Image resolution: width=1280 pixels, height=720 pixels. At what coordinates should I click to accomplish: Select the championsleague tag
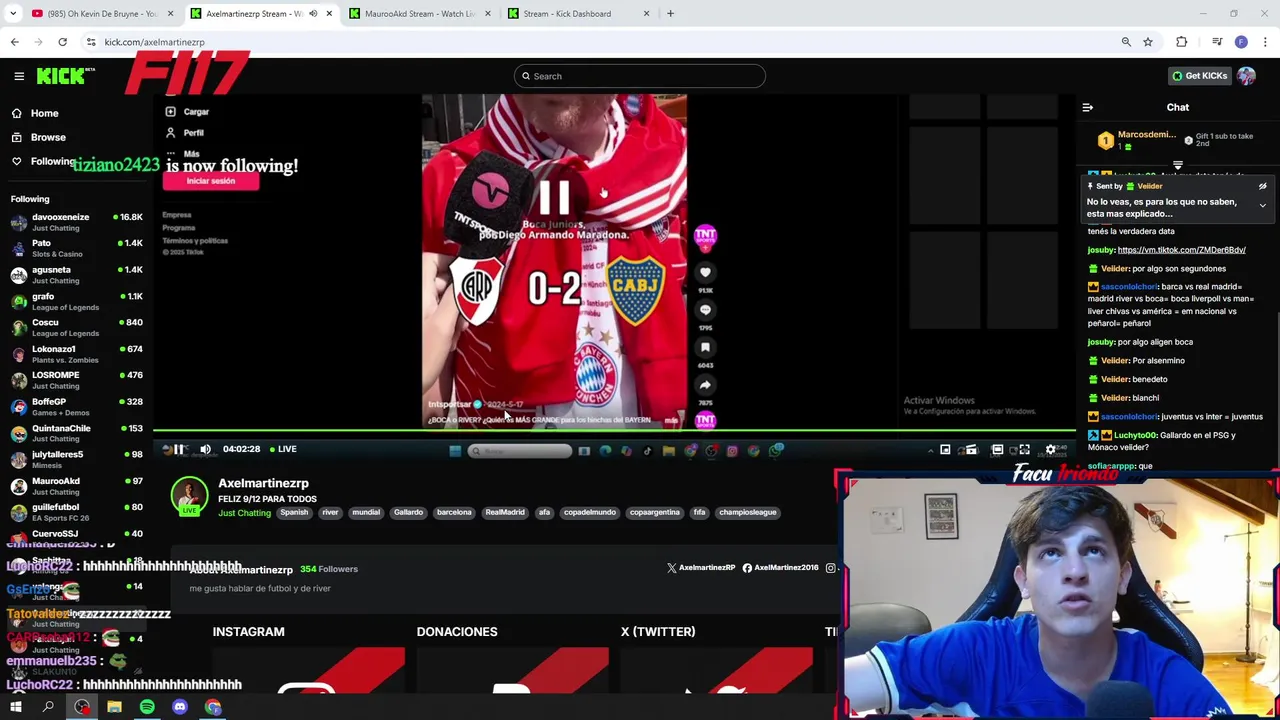(x=747, y=512)
